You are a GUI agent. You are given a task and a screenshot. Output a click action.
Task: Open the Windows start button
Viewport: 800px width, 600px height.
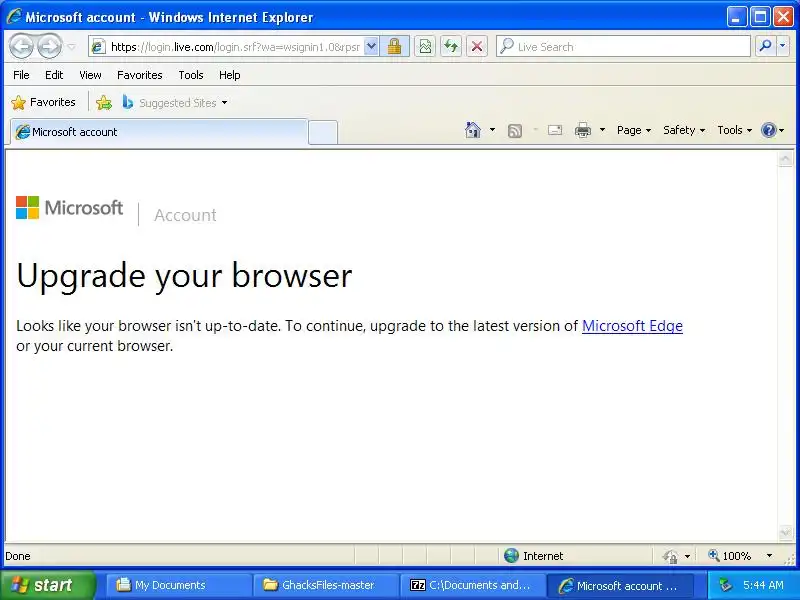point(47,585)
